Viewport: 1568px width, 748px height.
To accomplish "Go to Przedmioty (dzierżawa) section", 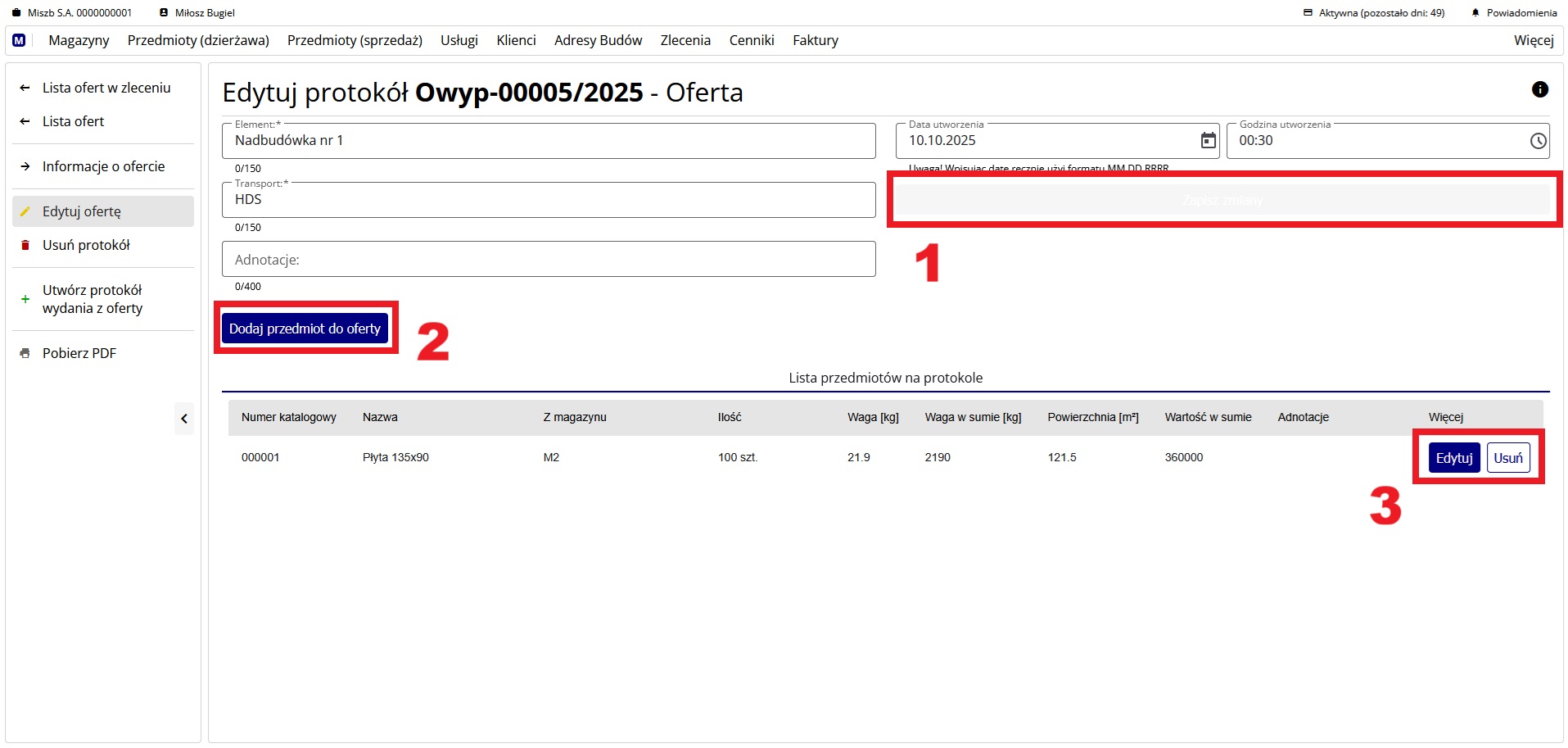I will click(198, 40).
